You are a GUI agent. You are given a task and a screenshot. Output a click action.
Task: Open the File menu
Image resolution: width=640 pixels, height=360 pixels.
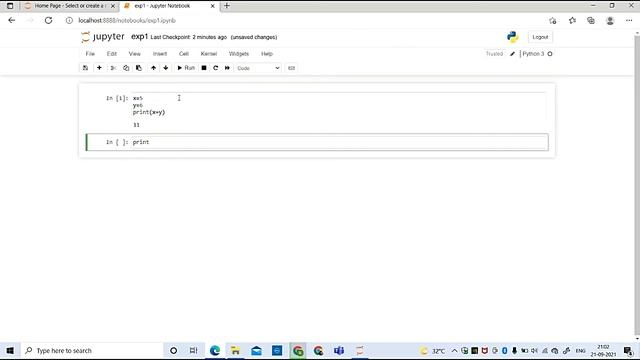(90, 54)
